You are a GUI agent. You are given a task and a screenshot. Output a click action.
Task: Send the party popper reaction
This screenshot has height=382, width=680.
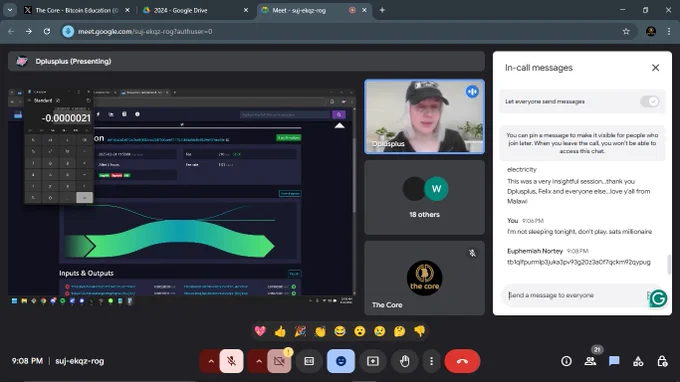[300, 331]
